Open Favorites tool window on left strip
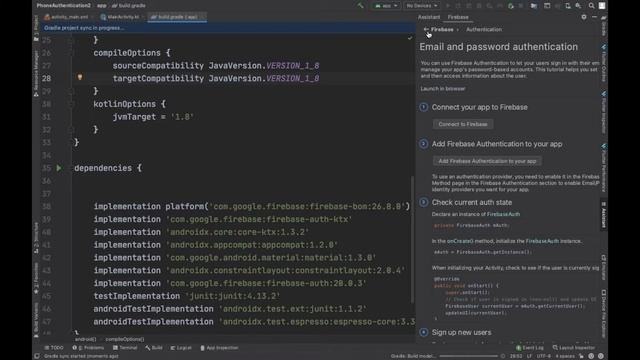 pos(36,278)
